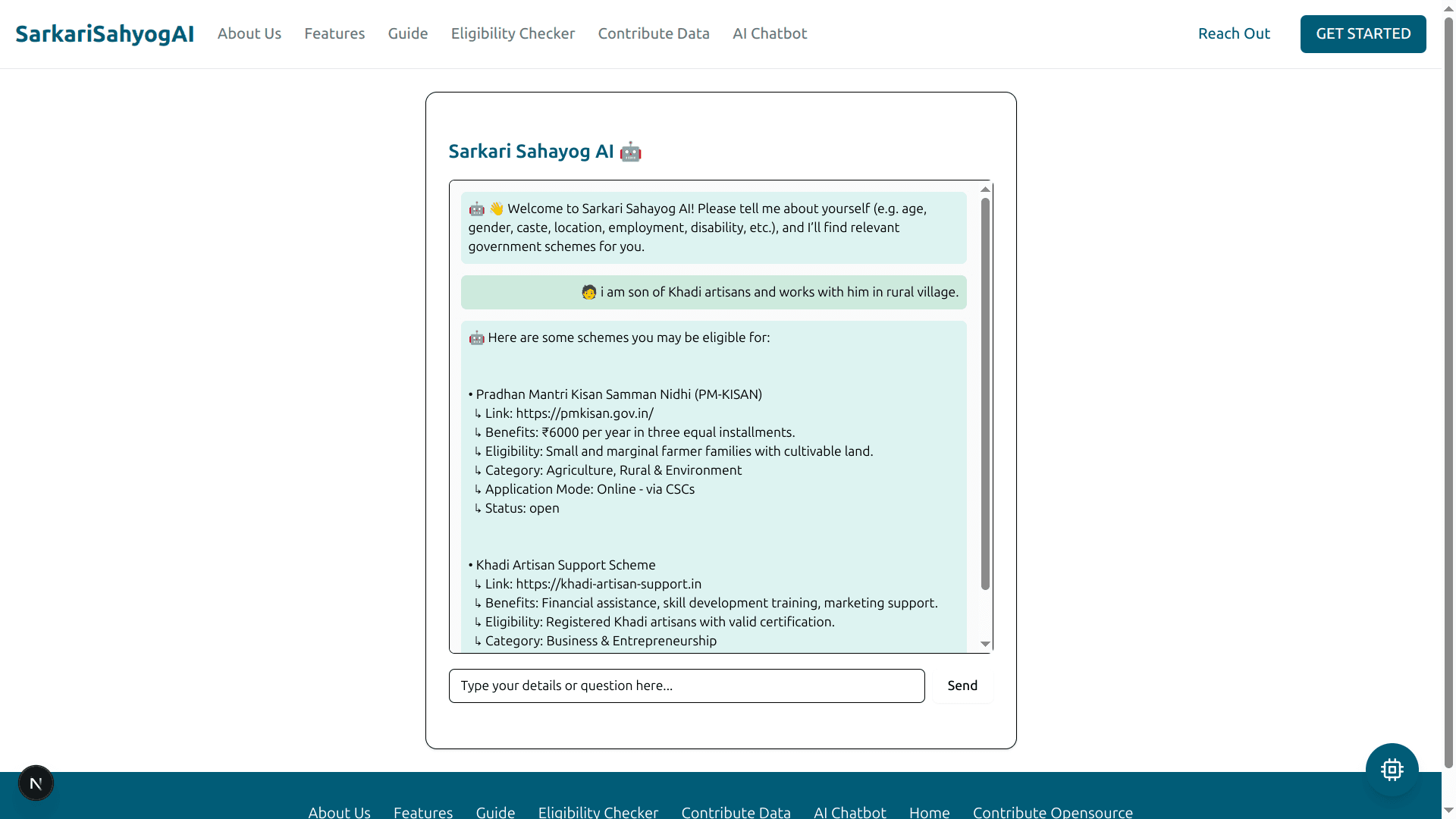1456x819 pixels.
Task: Click the SarkariSahyogAI logo
Action: click(105, 34)
